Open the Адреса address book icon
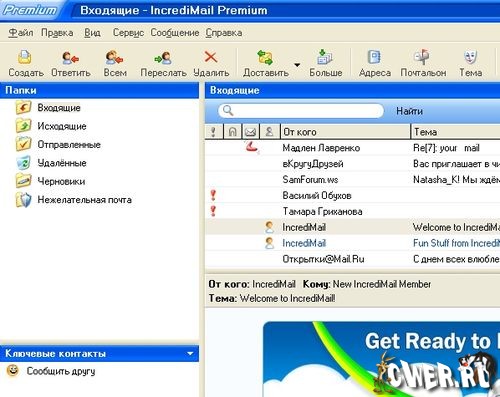Image resolution: width=500 pixels, height=397 pixels. pos(374,57)
